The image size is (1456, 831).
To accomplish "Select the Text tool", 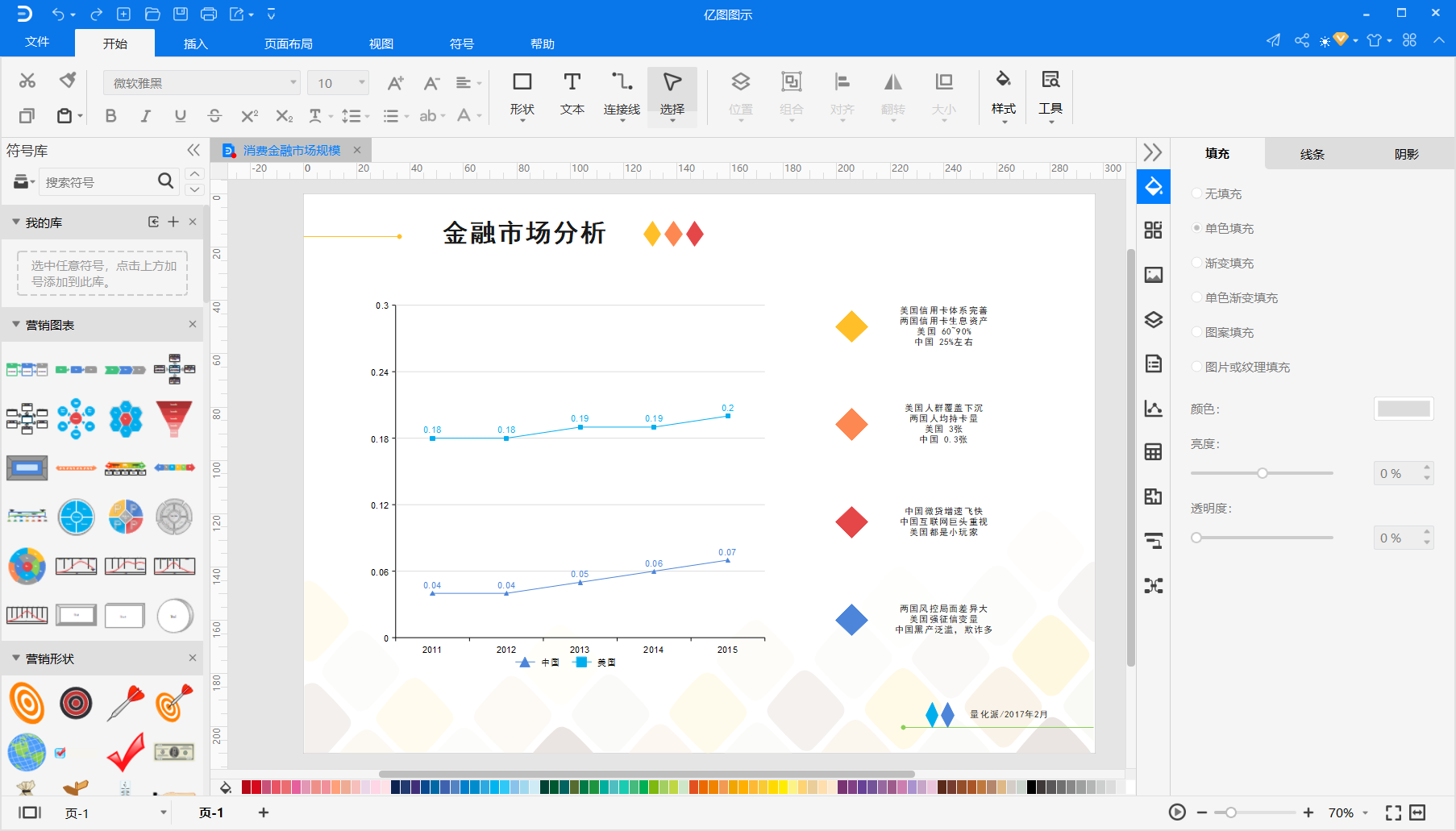I will coord(572,94).
